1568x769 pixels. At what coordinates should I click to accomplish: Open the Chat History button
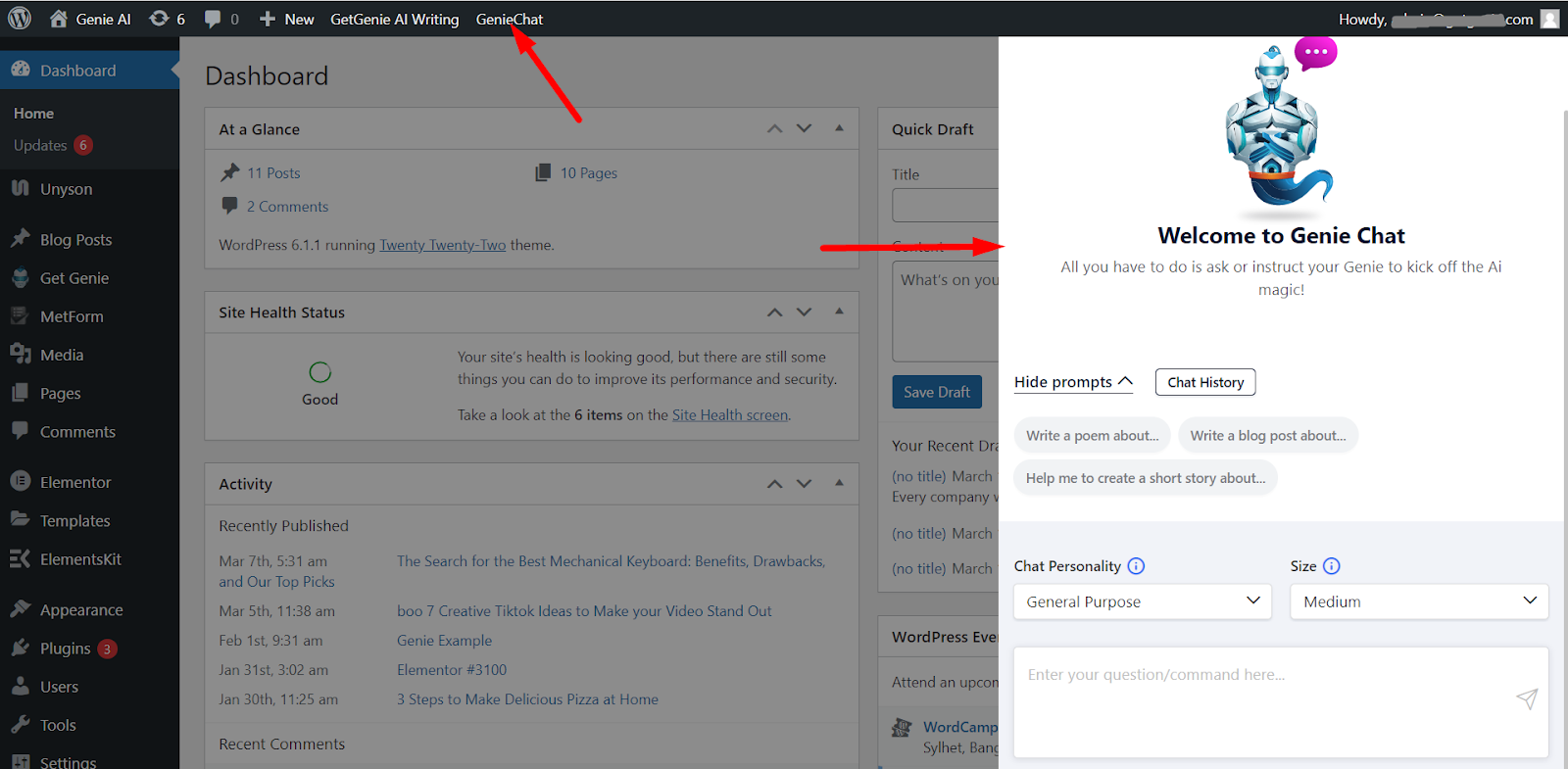pos(1205,382)
